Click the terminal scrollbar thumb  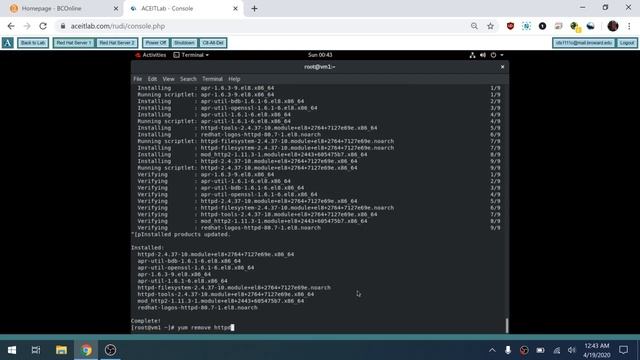point(507,325)
